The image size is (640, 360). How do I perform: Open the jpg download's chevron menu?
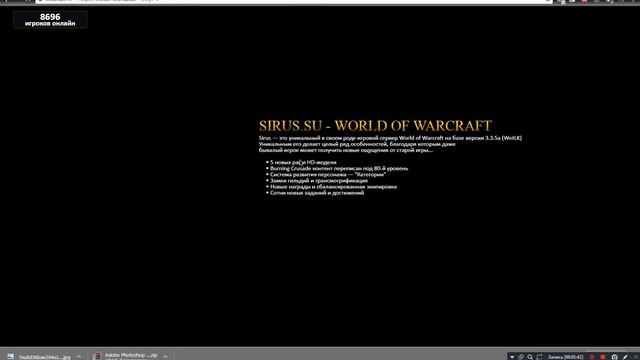(x=78, y=356)
